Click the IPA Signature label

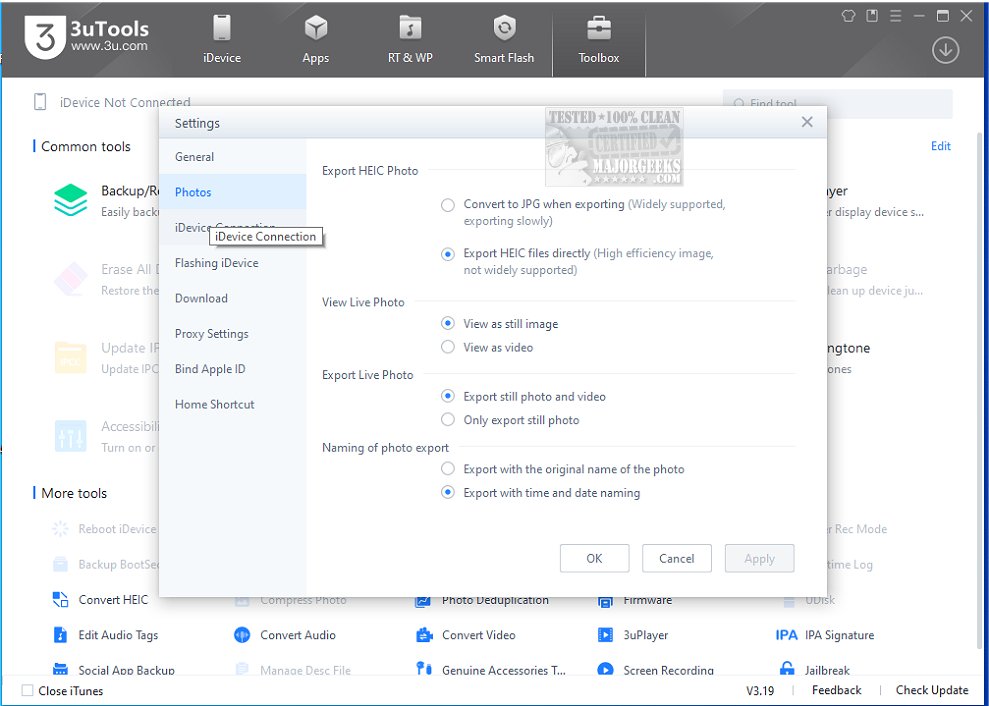(x=840, y=635)
